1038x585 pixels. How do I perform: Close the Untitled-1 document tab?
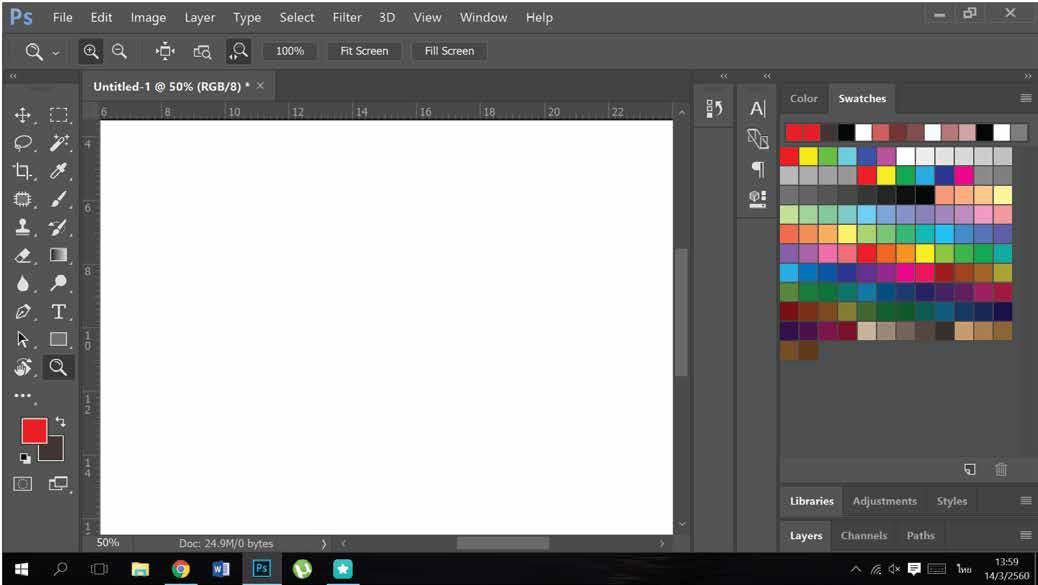260,86
